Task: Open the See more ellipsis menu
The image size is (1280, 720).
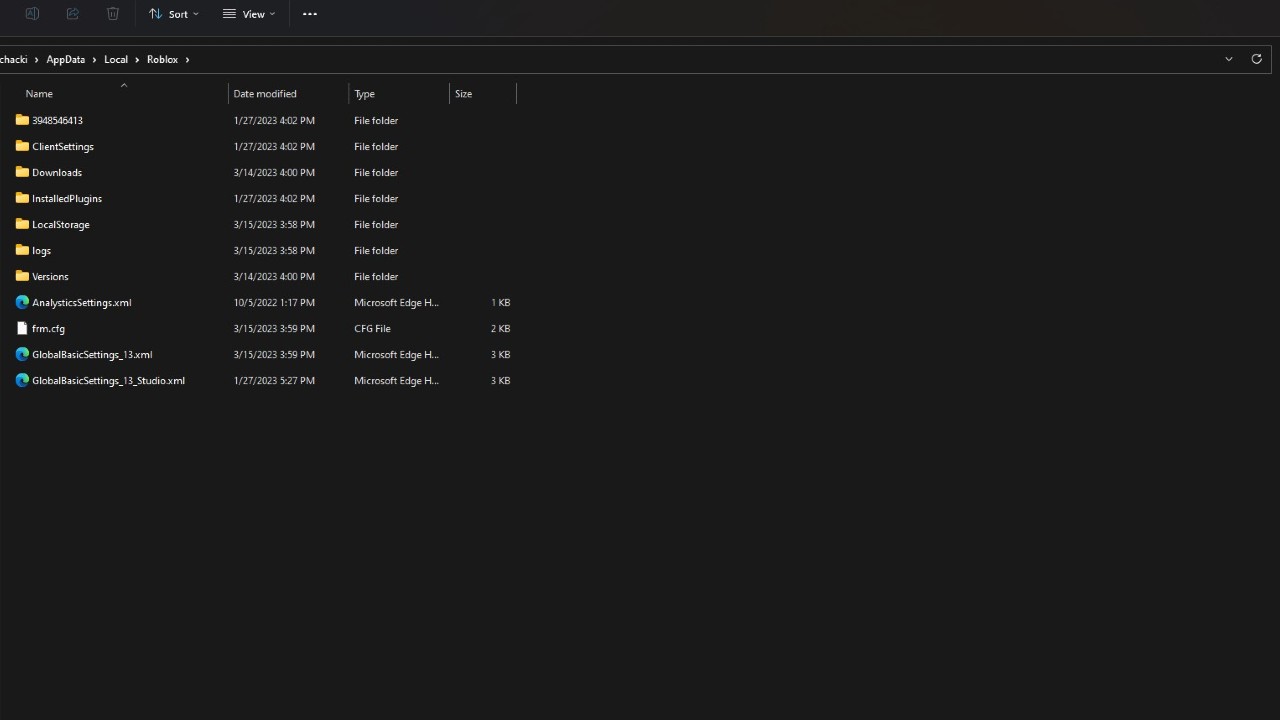Action: [x=310, y=14]
